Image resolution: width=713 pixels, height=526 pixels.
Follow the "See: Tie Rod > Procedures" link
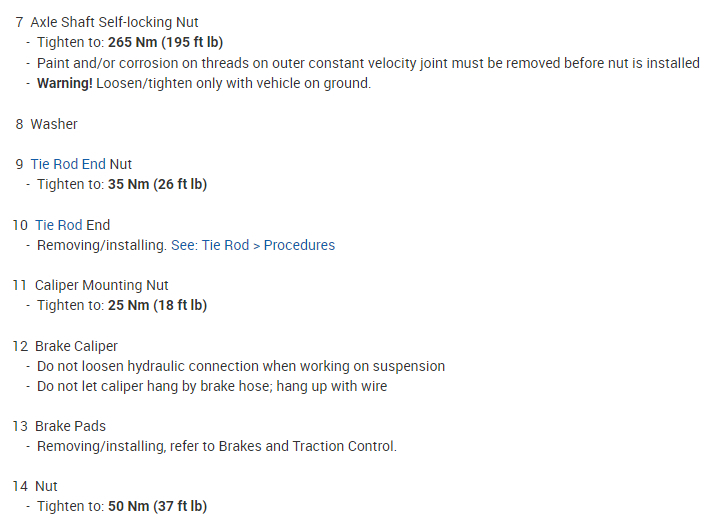coord(253,245)
